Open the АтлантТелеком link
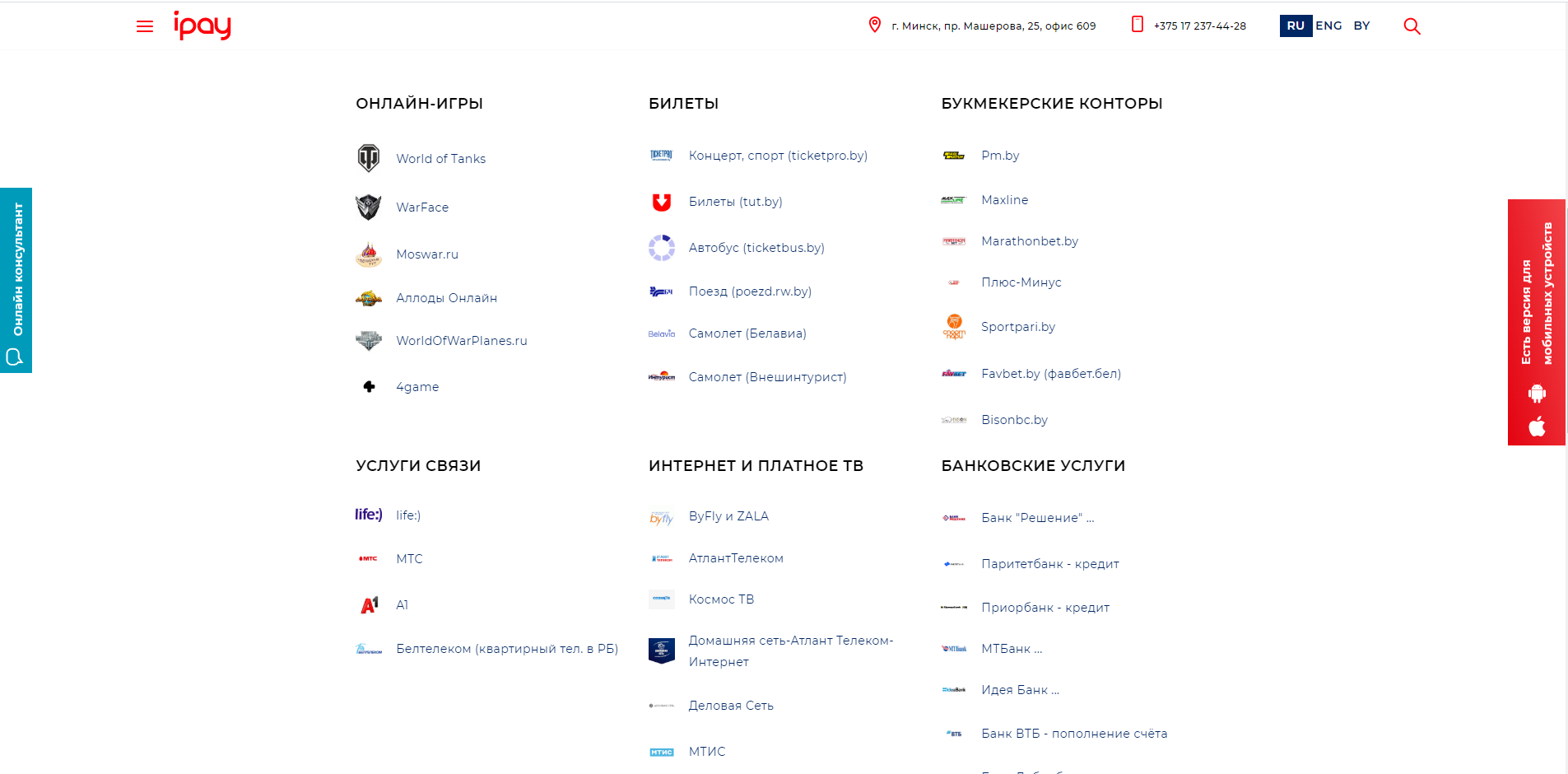Image resolution: width=1568 pixels, height=774 pixels. (x=736, y=558)
